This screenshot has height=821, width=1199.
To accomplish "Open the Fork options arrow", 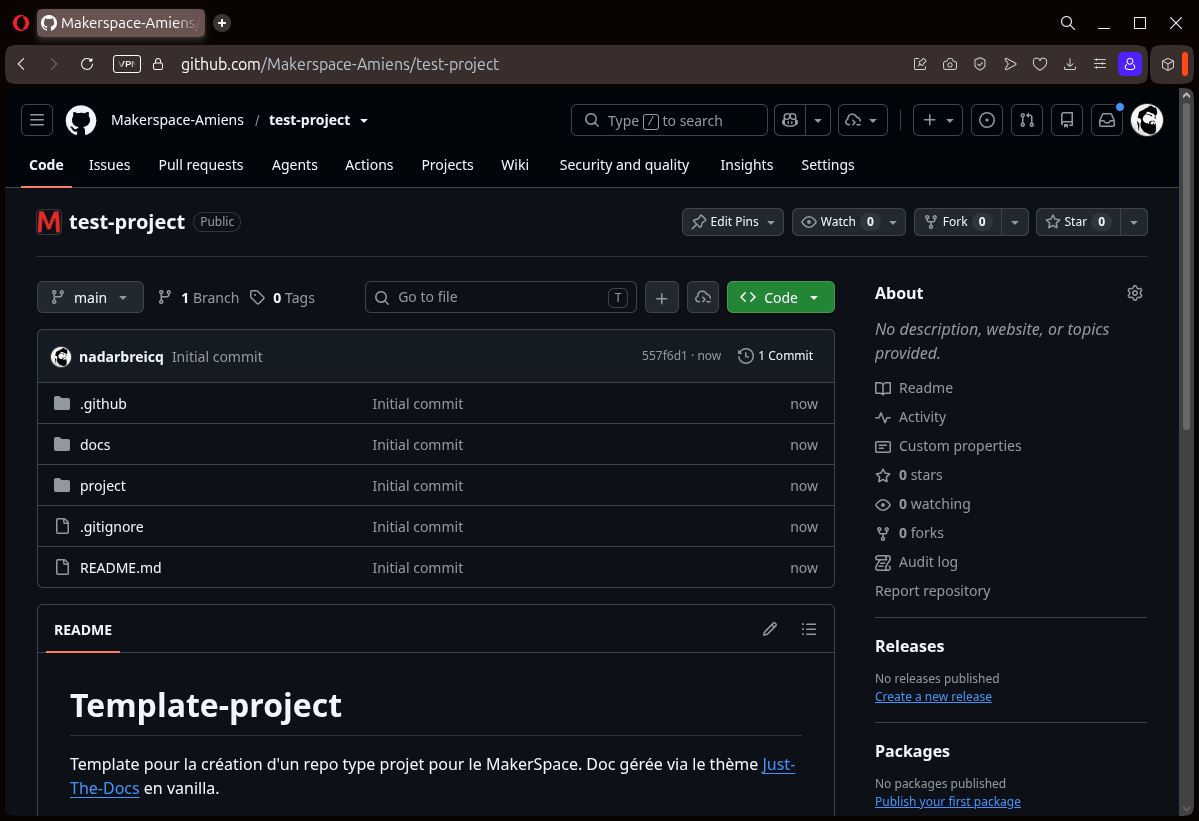I will tap(1015, 222).
